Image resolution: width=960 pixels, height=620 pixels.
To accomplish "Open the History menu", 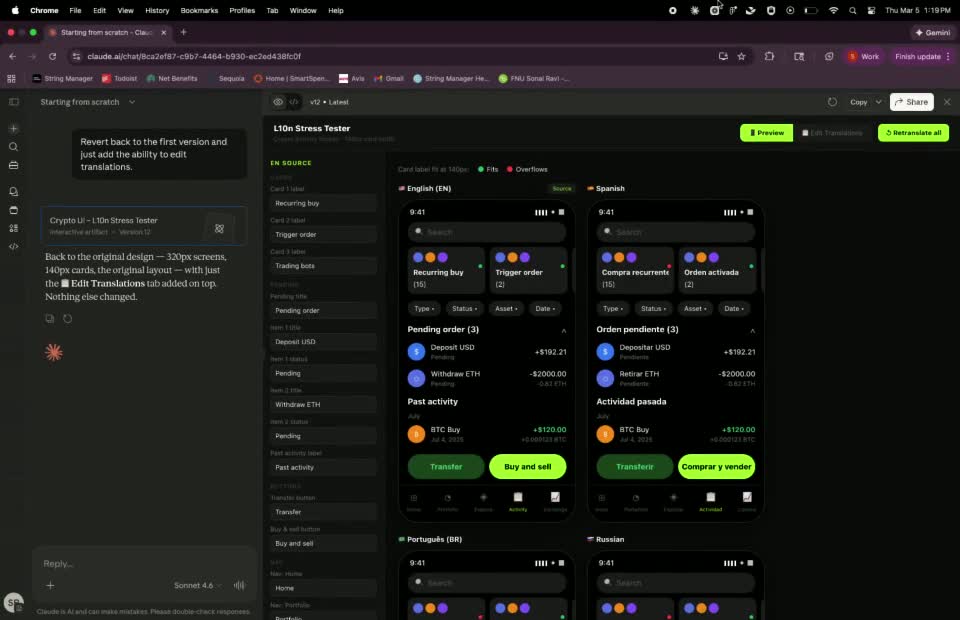I will (x=157, y=10).
